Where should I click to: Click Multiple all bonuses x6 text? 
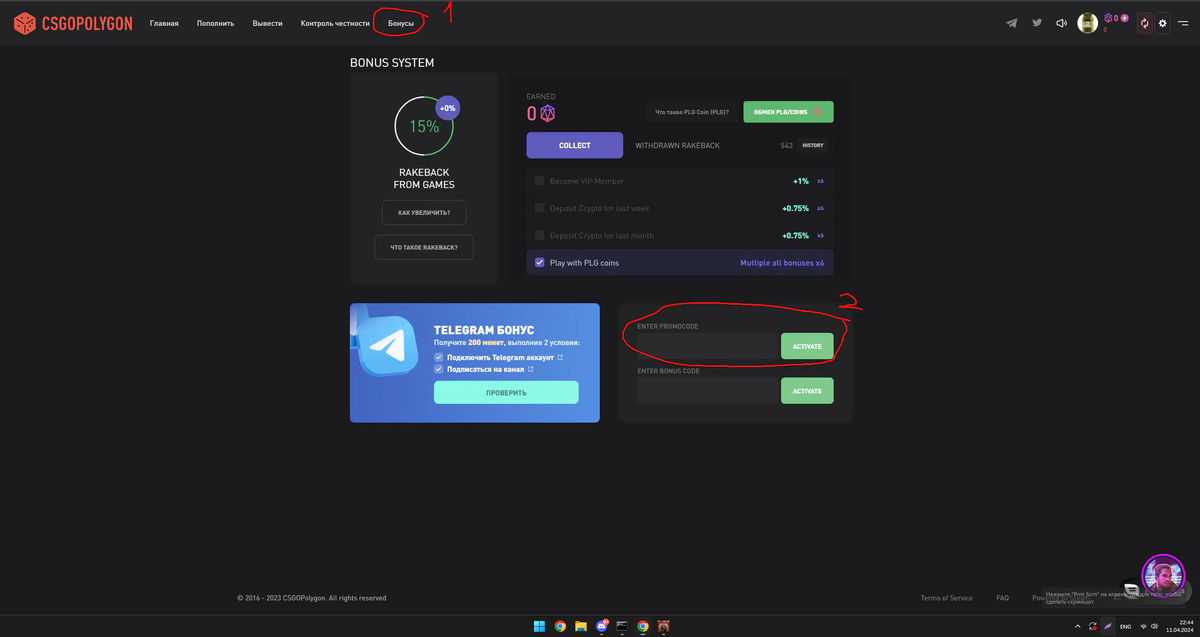tap(782, 263)
